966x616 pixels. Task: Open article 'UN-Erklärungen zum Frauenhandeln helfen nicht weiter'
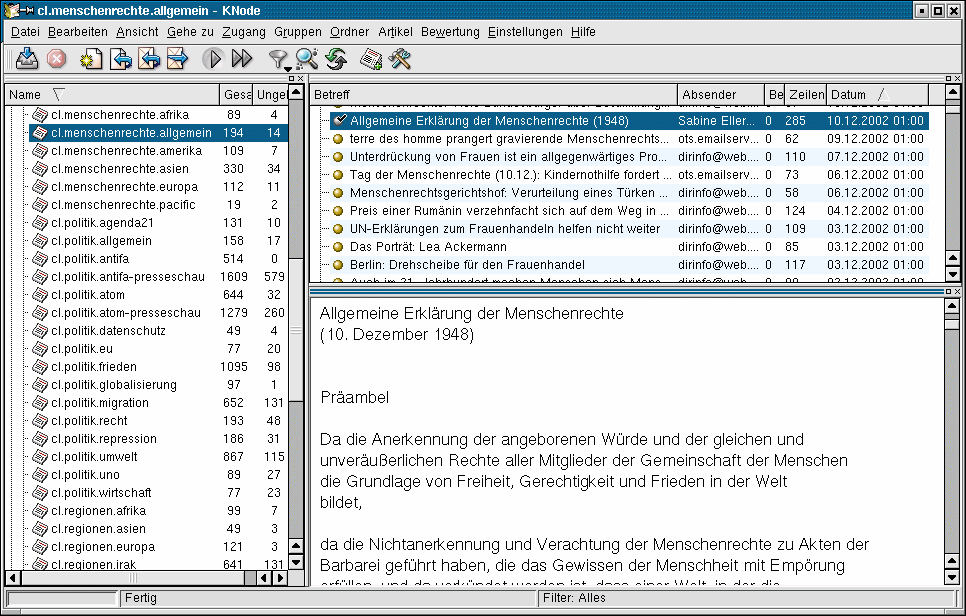(x=505, y=229)
